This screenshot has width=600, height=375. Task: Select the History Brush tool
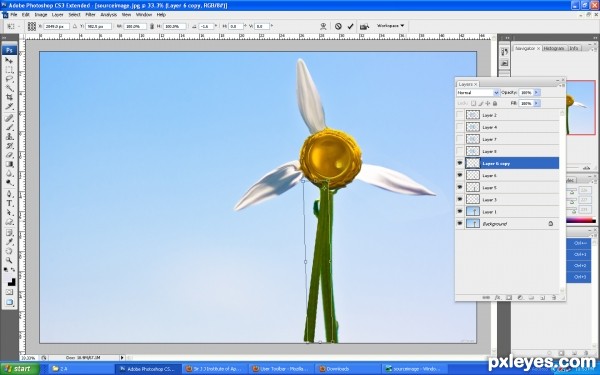[x=9, y=145]
